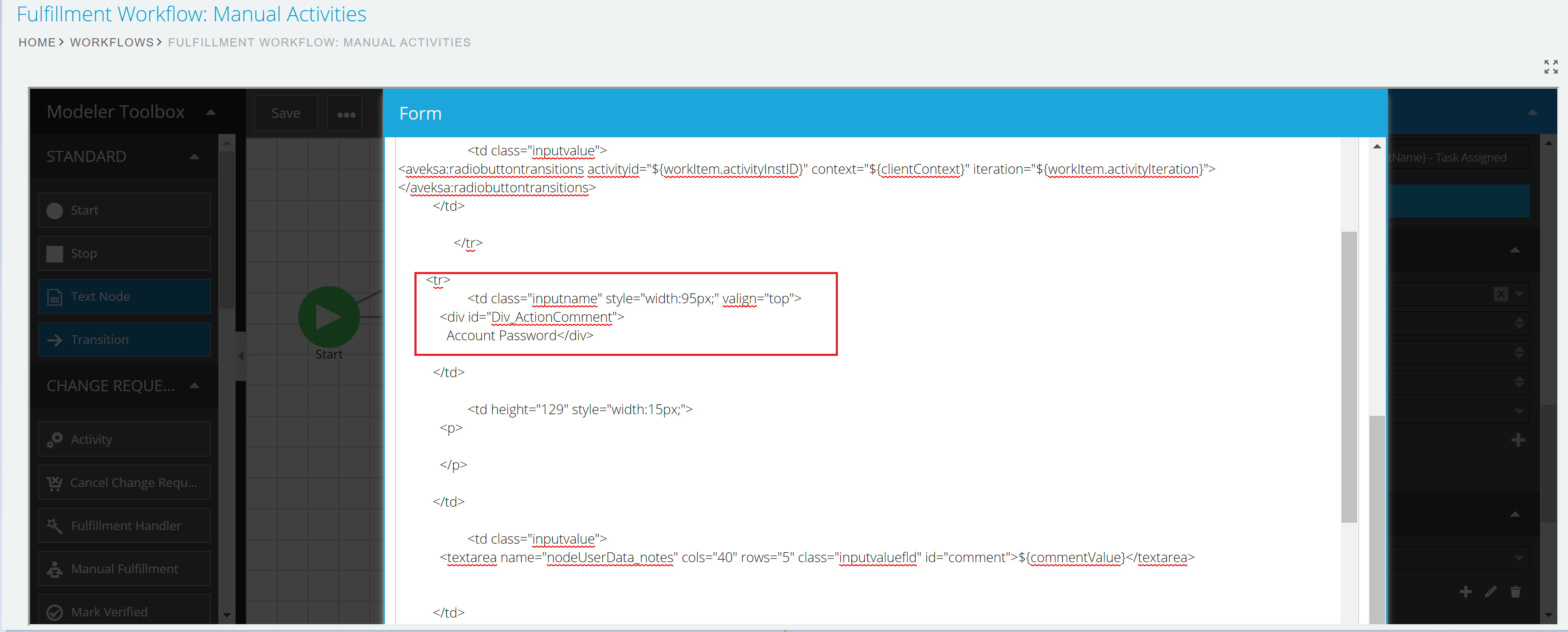The width and height of the screenshot is (1568, 632).
Task: Collapse the Modeler Toolbox panel
Action: pyautogui.click(x=210, y=112)
